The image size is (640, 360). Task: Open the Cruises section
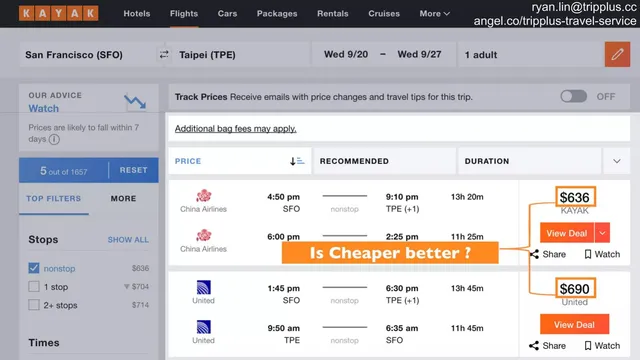384,13
